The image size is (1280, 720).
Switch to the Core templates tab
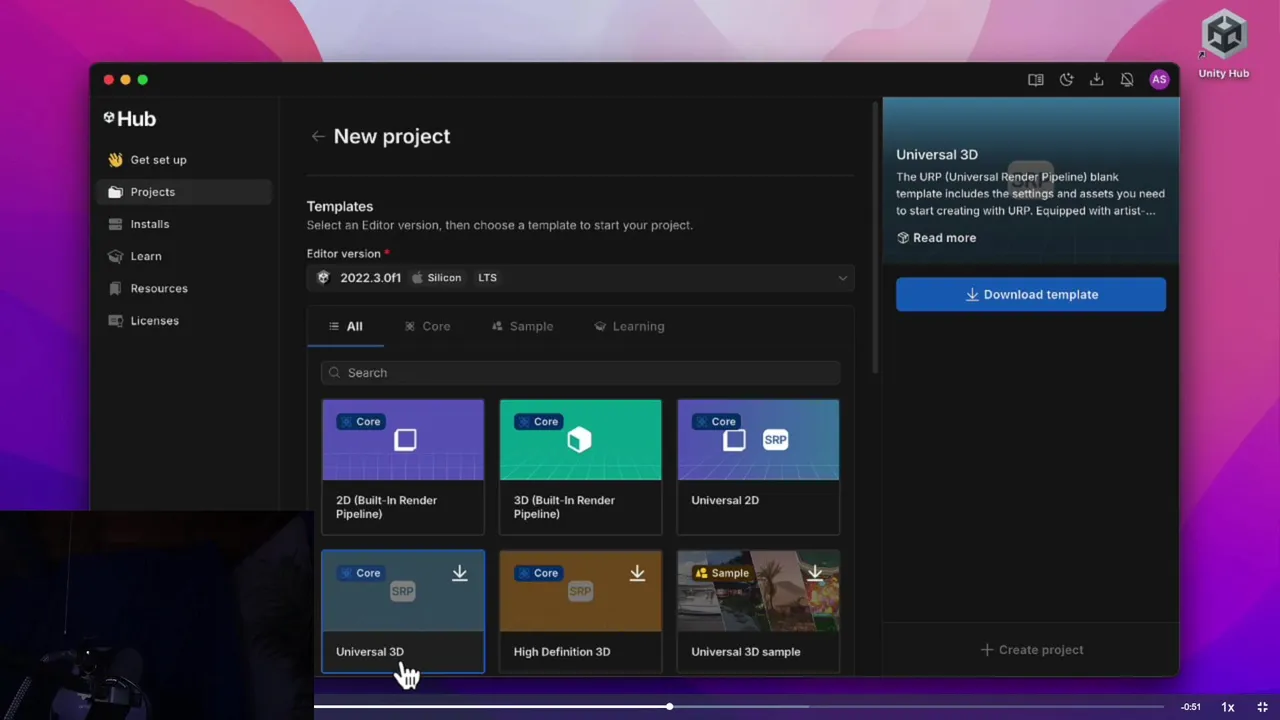(427, 326)
